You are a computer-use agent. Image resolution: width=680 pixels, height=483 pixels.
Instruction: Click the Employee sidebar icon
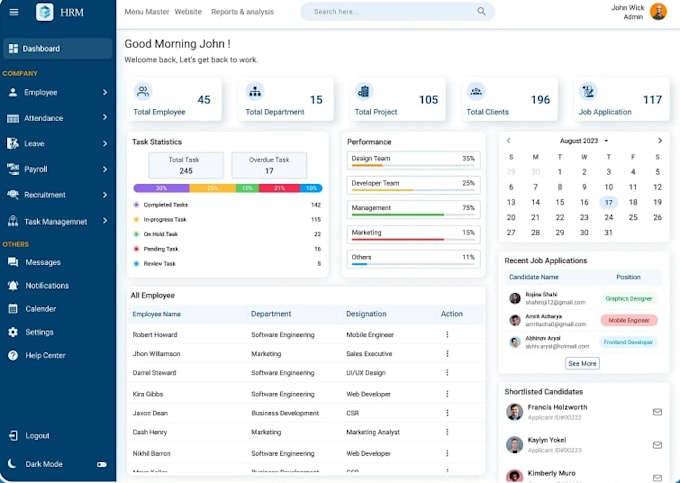(13, 92)
